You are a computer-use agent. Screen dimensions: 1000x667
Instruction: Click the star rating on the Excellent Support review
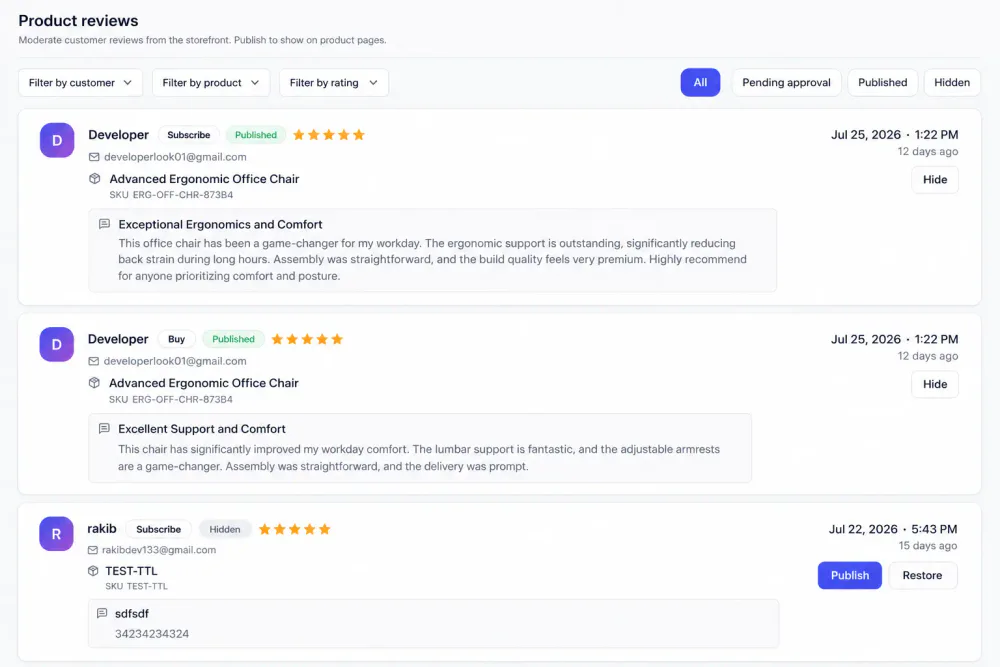point(307,339)
